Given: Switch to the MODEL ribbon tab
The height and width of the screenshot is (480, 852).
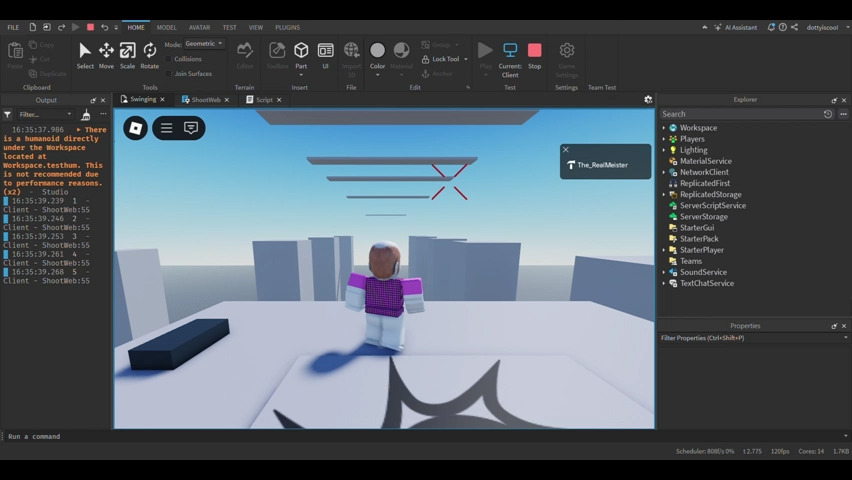Looking at the screenshot, I should (166, 27).
